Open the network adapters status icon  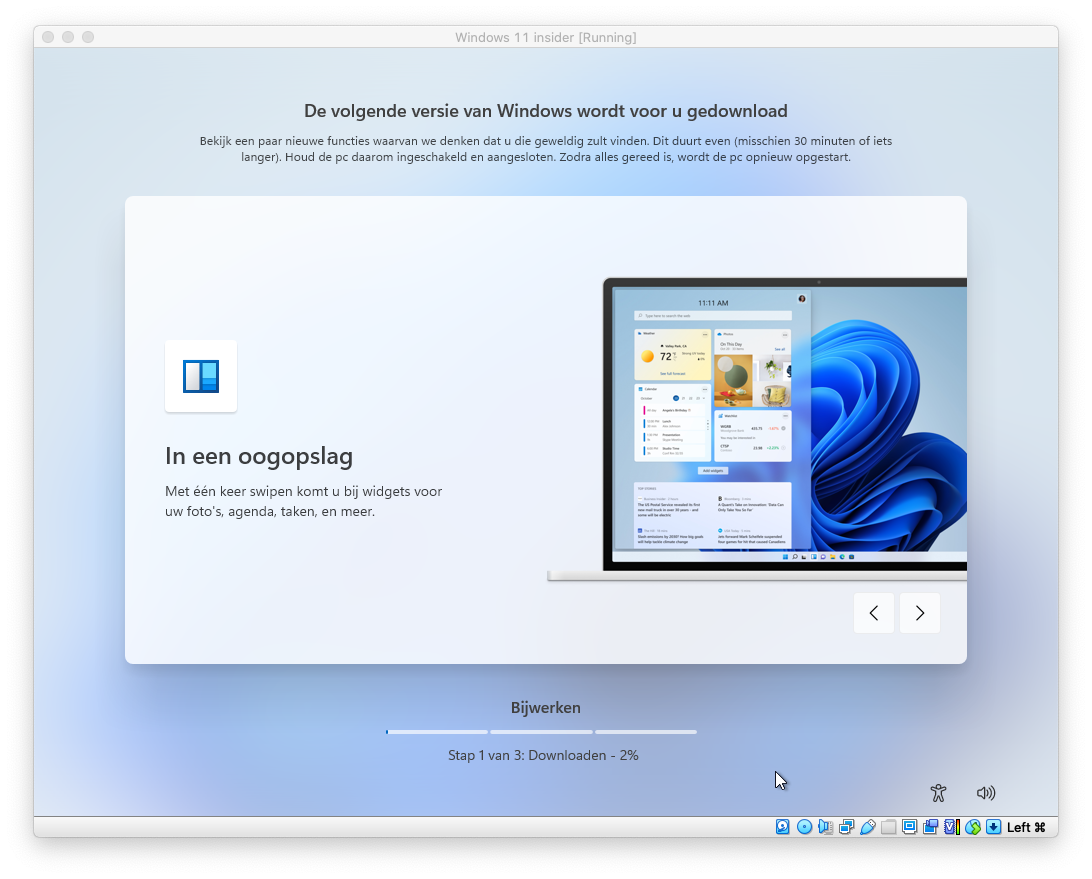click(846, 827)
